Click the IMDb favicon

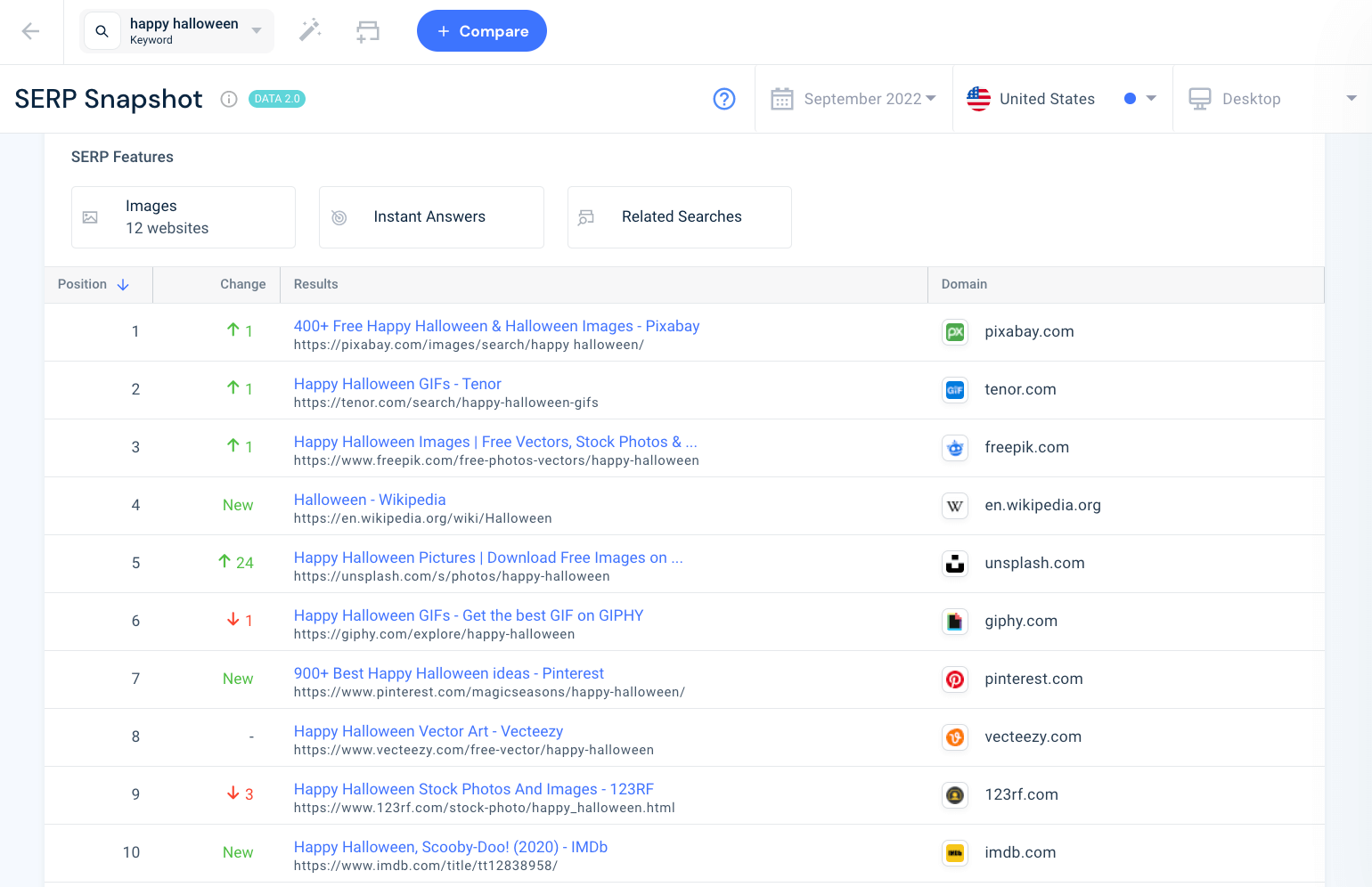pos(954,852)
